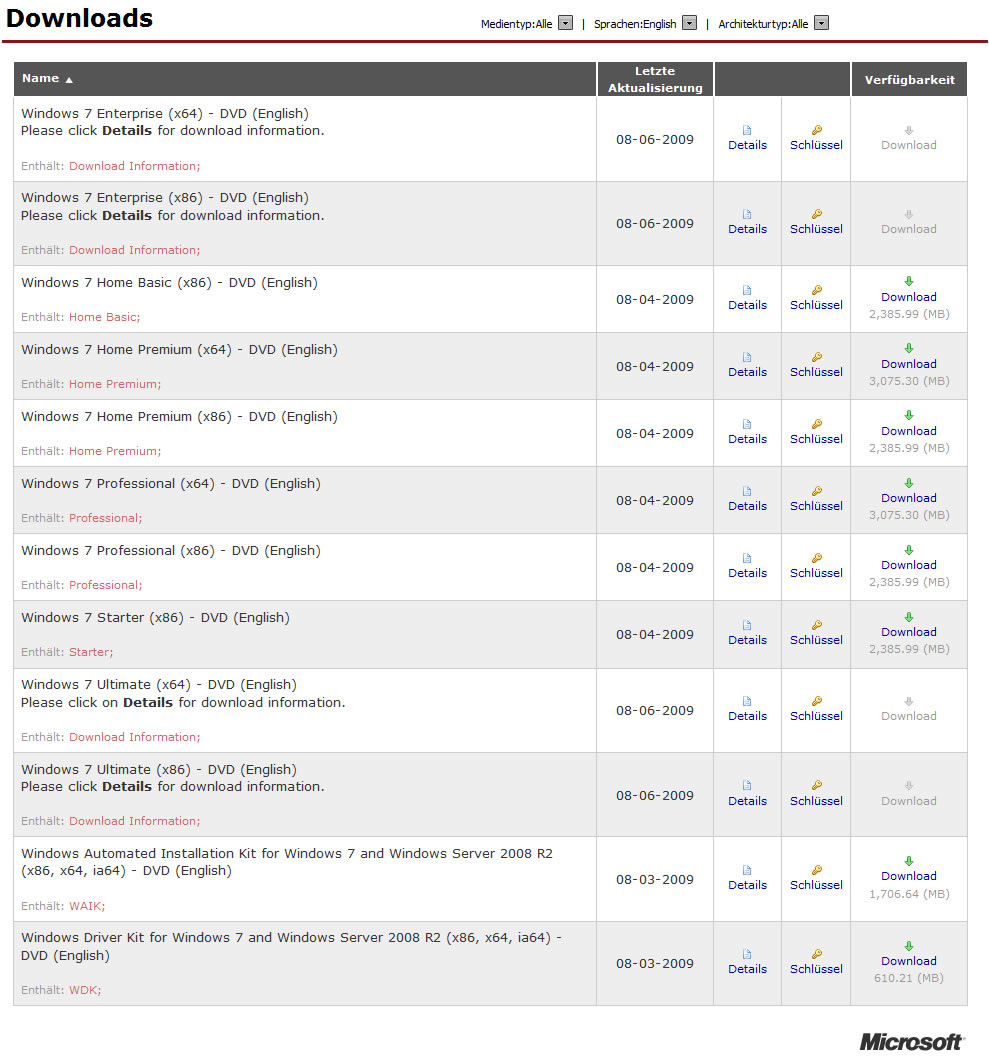Click the 610.21 (MB) file size
Image resolution: width=989 pixels, height=1059 pixels.
pos(909,978)
